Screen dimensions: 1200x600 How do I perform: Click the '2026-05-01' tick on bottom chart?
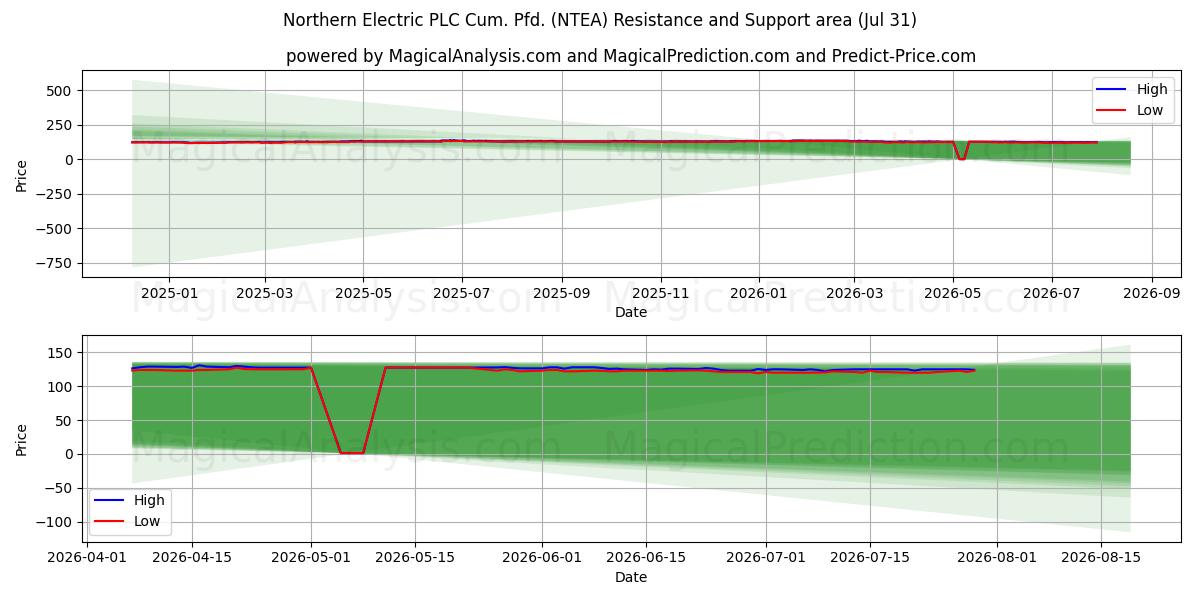[311, 557]
